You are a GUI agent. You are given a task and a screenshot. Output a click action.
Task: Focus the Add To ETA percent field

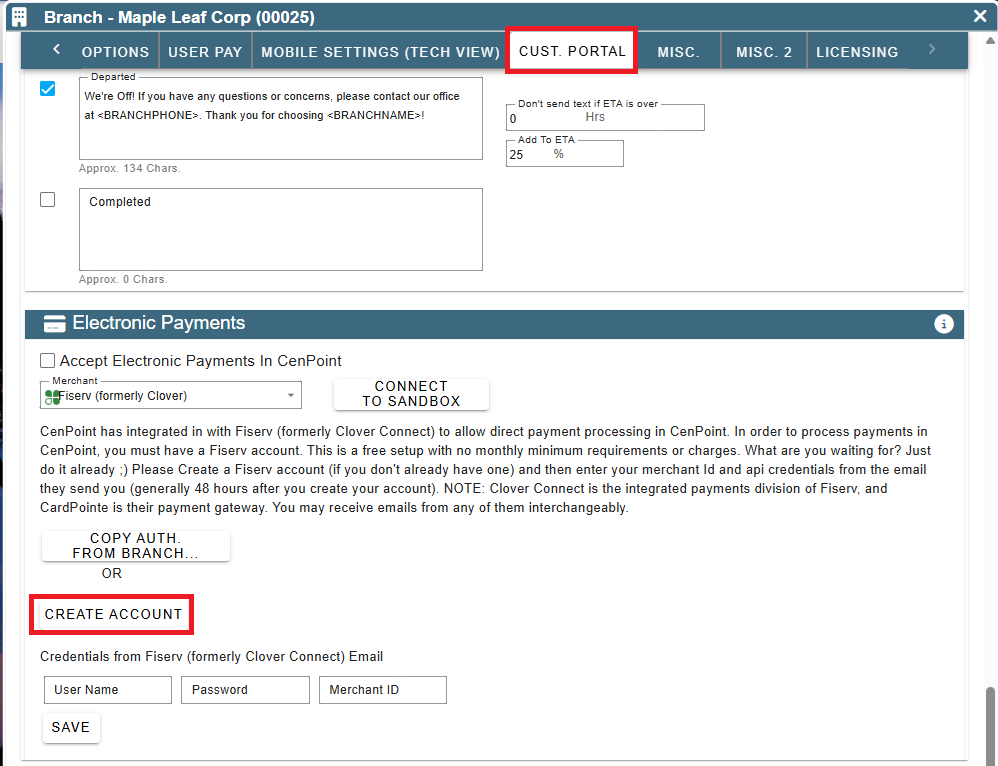(565, 154)
